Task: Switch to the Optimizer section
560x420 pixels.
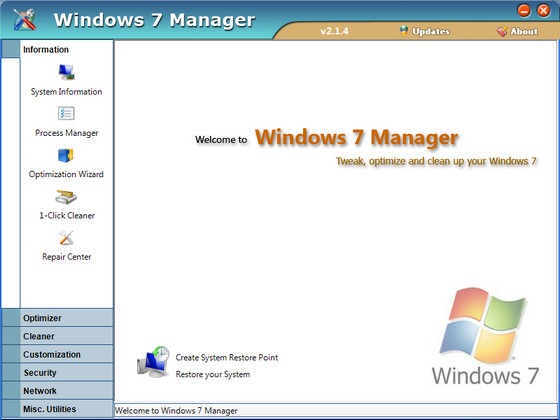Action: pos(57,318)
